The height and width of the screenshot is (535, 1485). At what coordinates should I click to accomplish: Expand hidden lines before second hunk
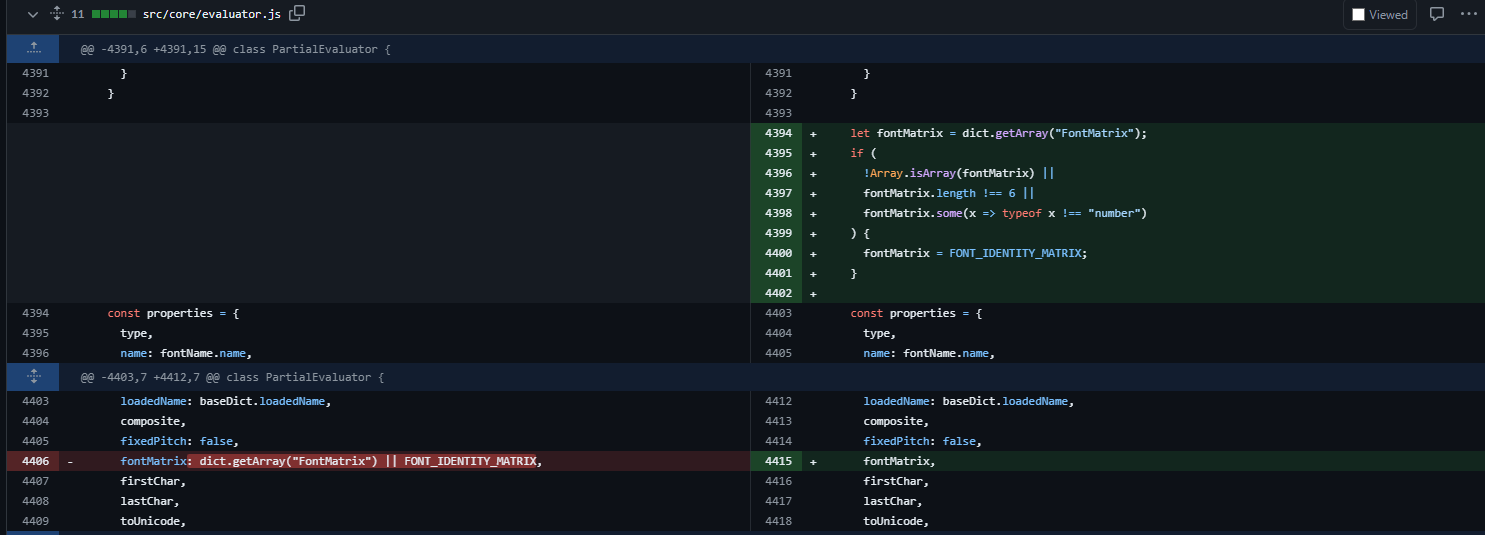(33, 377)
